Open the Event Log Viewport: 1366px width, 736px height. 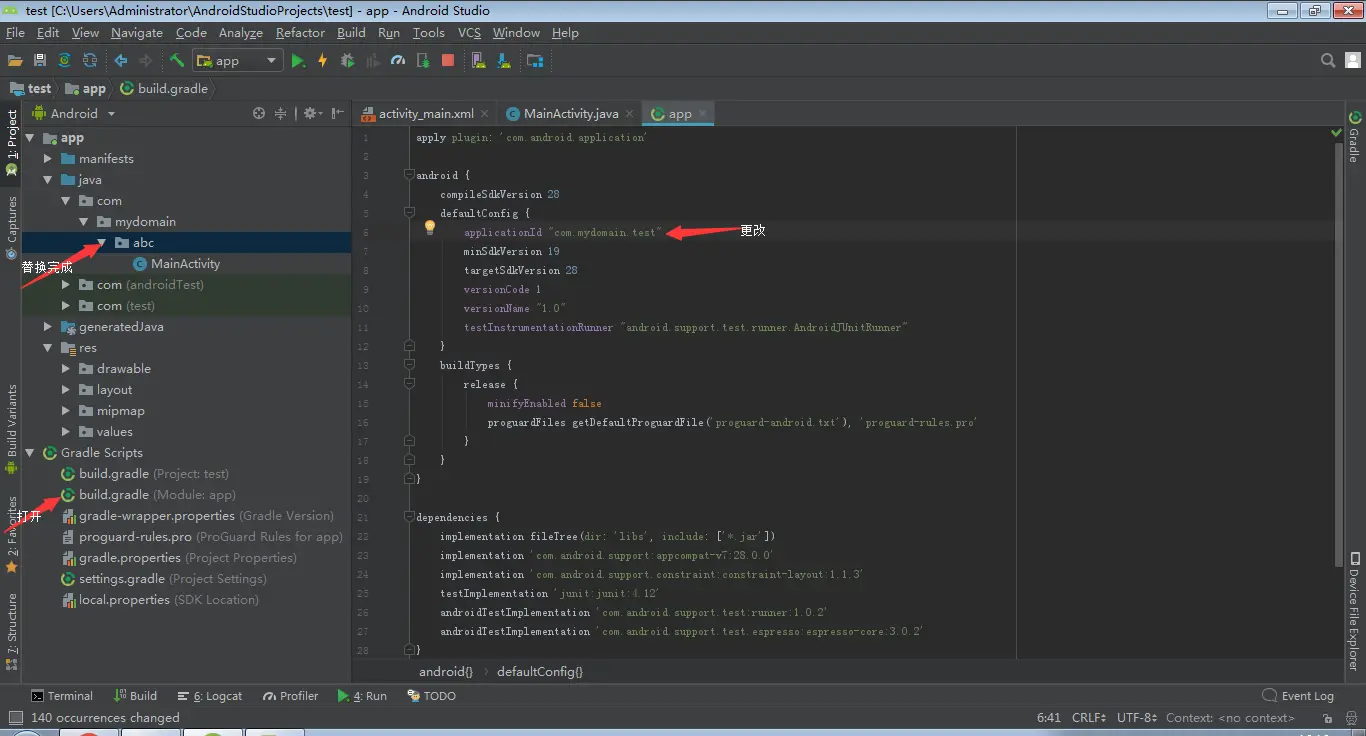coord(1298,696)
